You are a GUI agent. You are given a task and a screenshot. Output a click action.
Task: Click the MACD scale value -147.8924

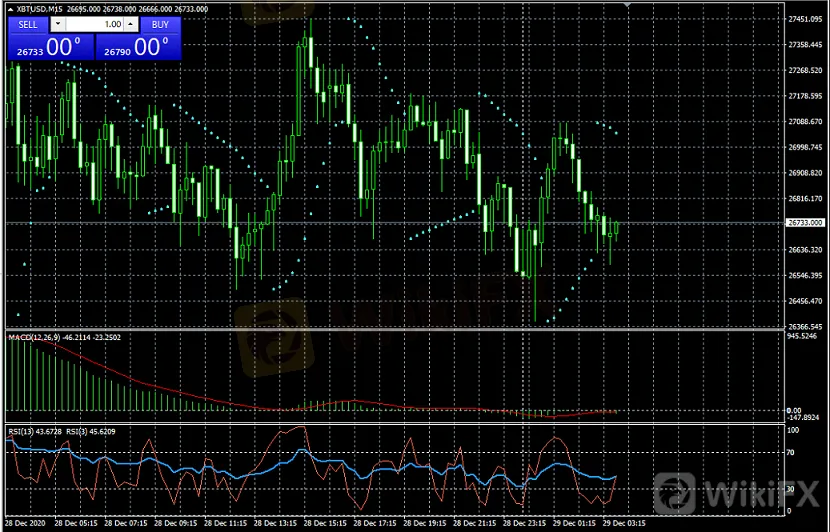[x=804, y=417]
